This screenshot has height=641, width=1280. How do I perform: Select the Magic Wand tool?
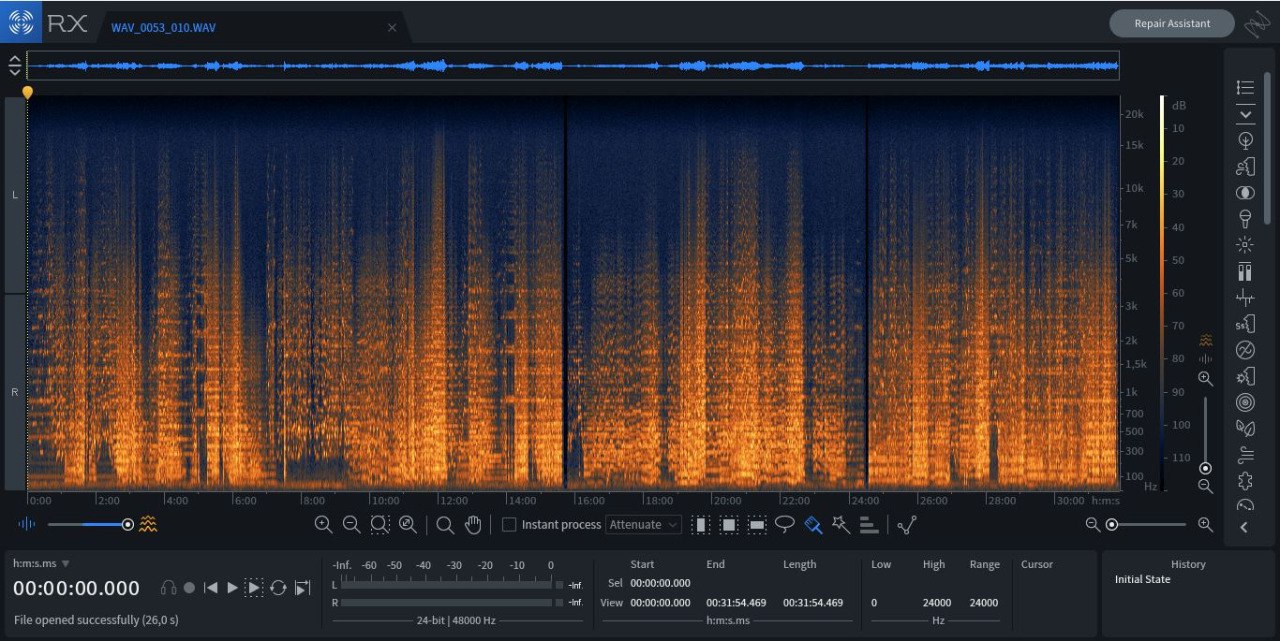pyautogui.click(x=841, y=525)
